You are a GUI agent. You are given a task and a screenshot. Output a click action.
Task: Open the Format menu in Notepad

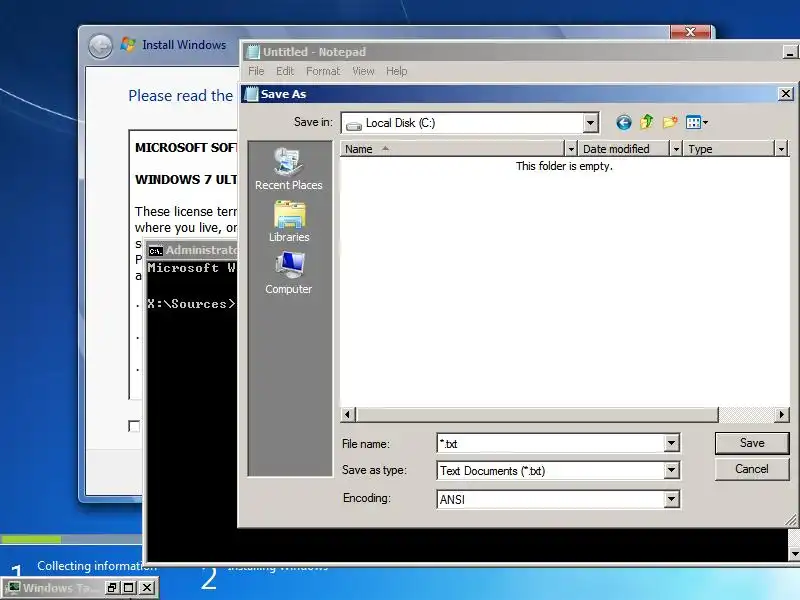323,71
